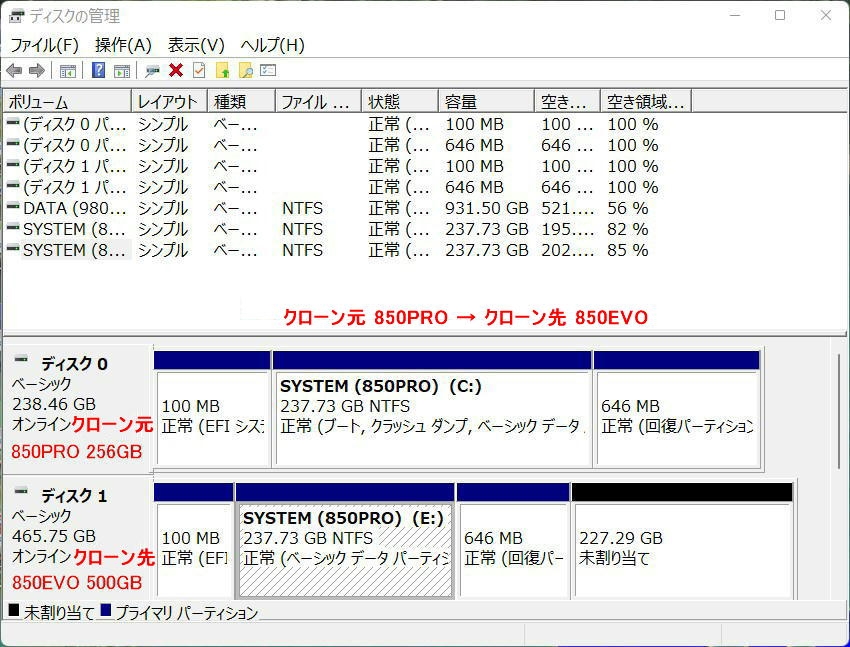Close the ディスクの管理 window
This screenshot has height=647, width=850.
coord(826,16)
